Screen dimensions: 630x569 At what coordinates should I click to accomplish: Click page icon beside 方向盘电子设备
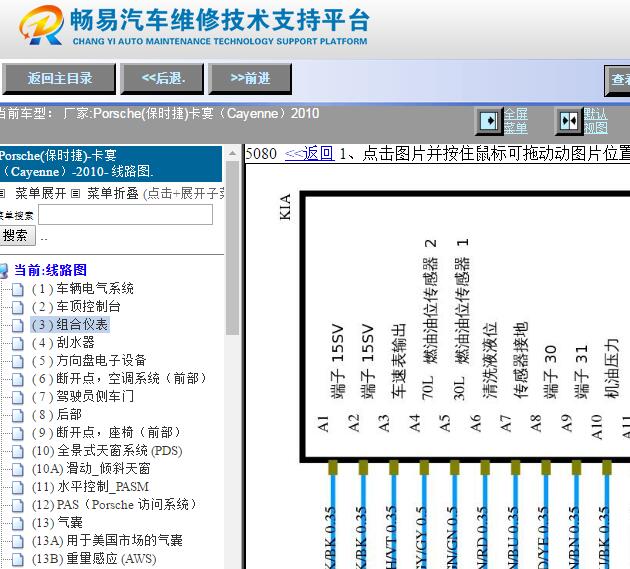(17, 361)
